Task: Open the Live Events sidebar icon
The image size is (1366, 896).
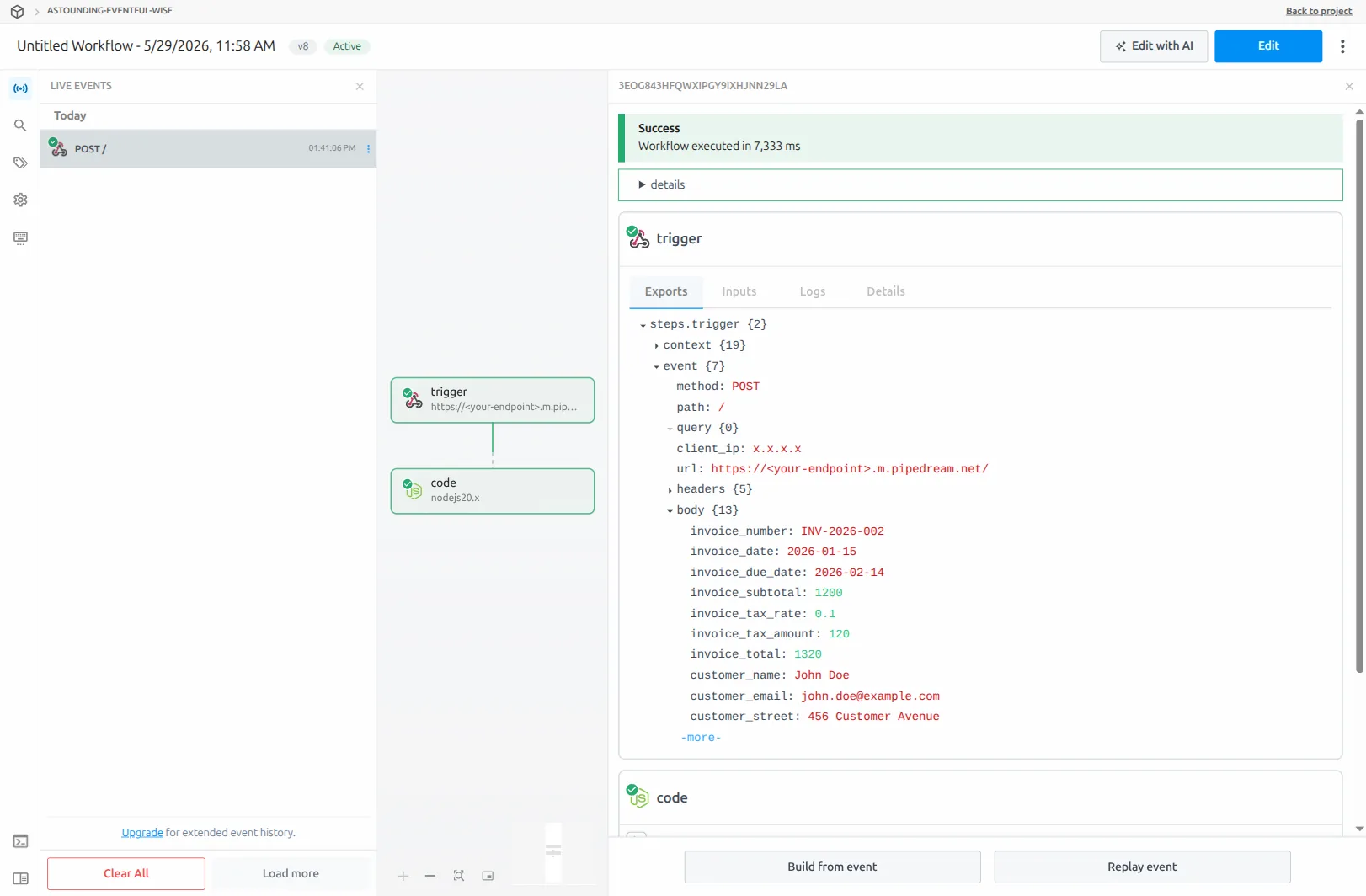Action: [20, 88]
